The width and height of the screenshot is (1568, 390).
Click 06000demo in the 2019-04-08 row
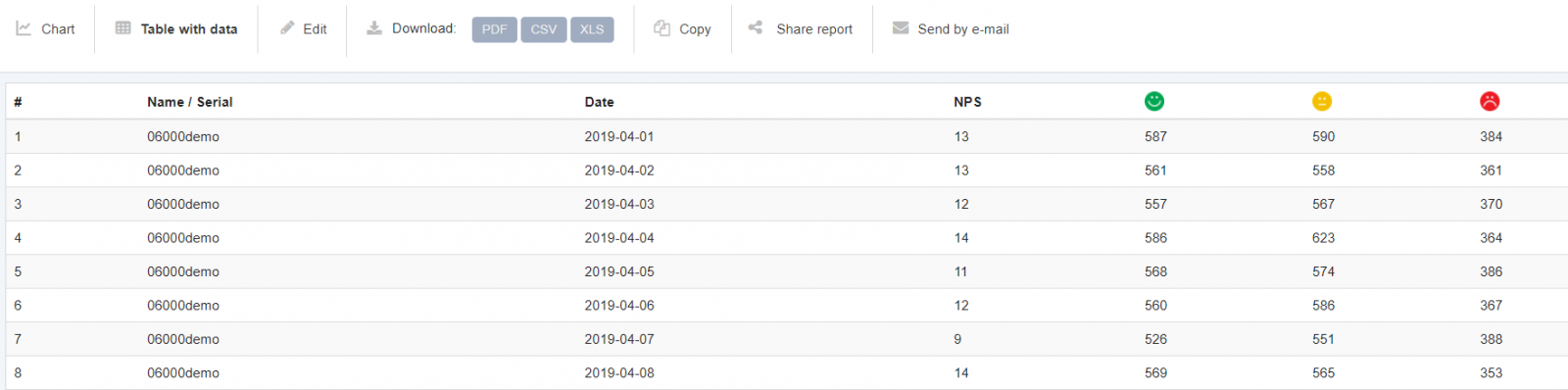183,373
